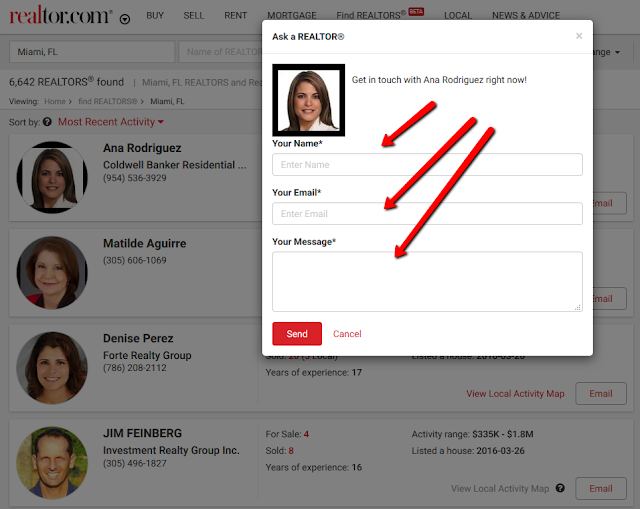Screen dimensions: 640x509
Task: Send the message to the REALTOR
Action: click(297, 334)
